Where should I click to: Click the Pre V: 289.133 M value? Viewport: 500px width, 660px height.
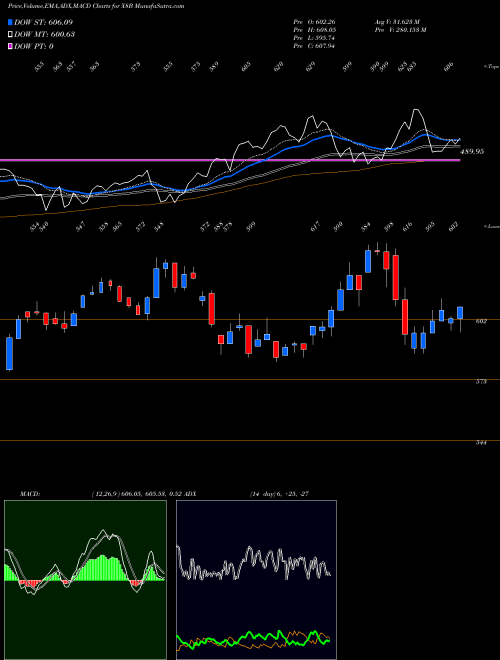click(x=400, y=30)
